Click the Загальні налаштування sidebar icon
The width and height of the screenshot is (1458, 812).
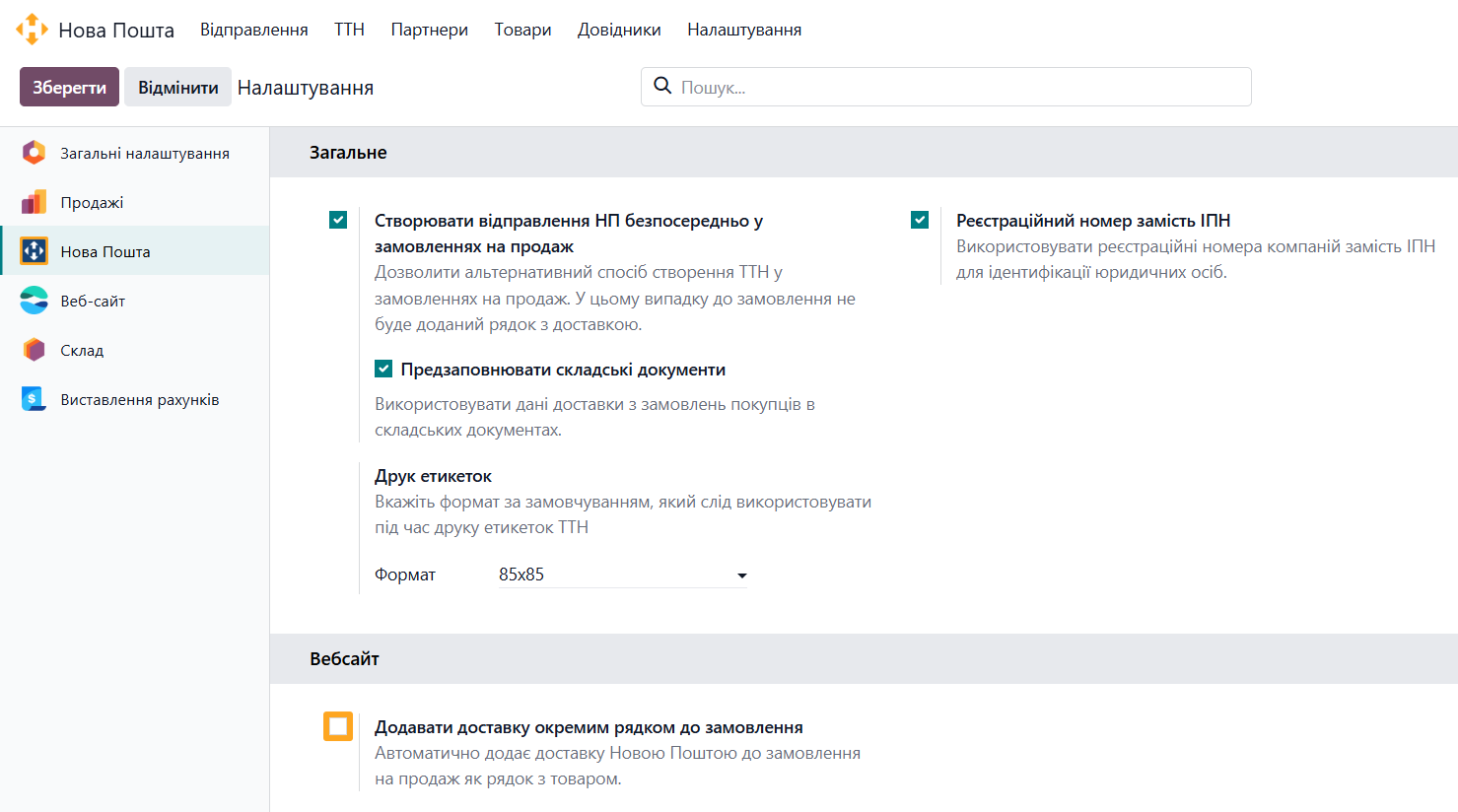pyautogui.click(x=34, y=153)
